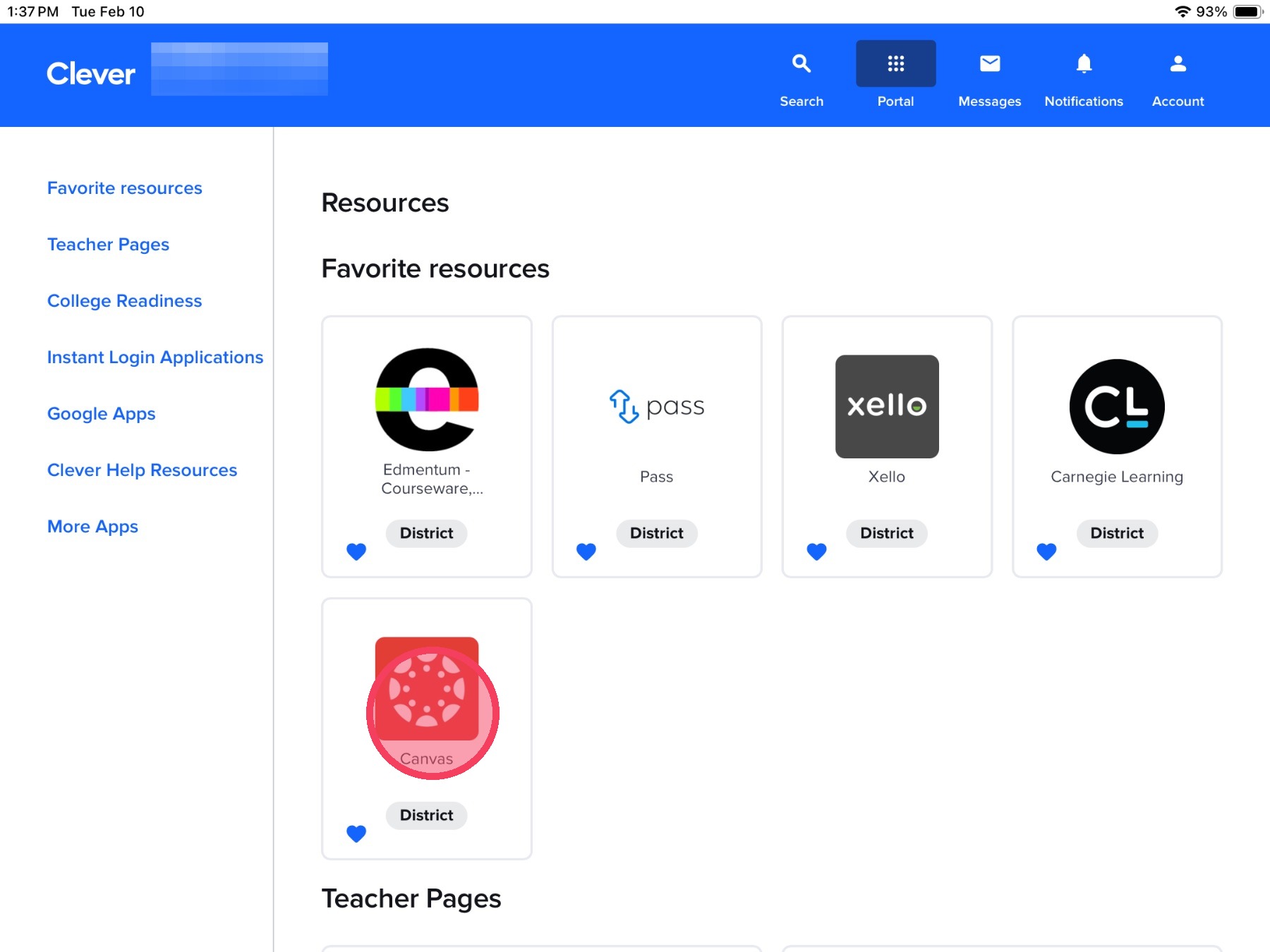Launch the Pass app icon
The width and height of the screenshot is (1270, 952).
657,406
